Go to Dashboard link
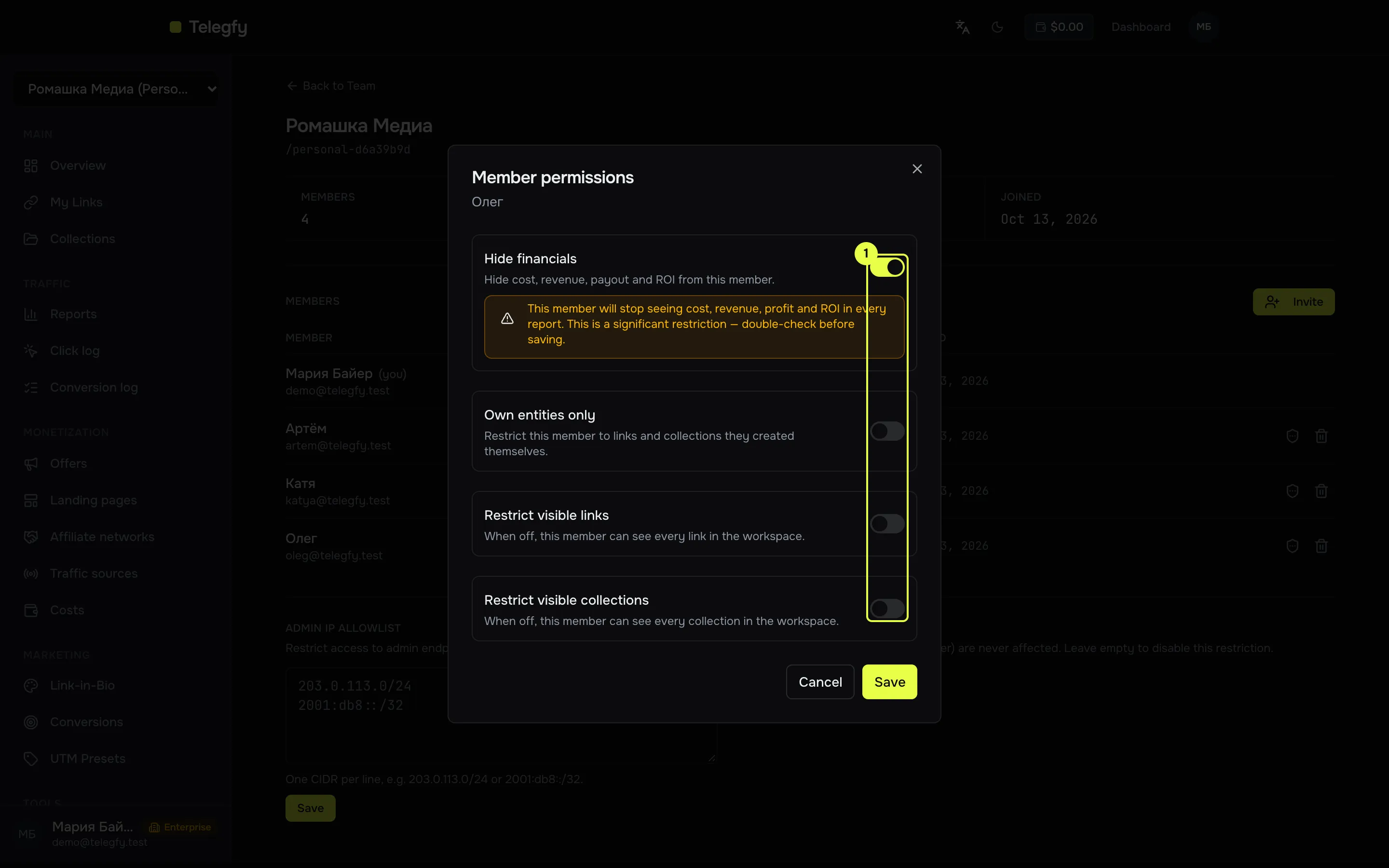 click(1141, 27)
